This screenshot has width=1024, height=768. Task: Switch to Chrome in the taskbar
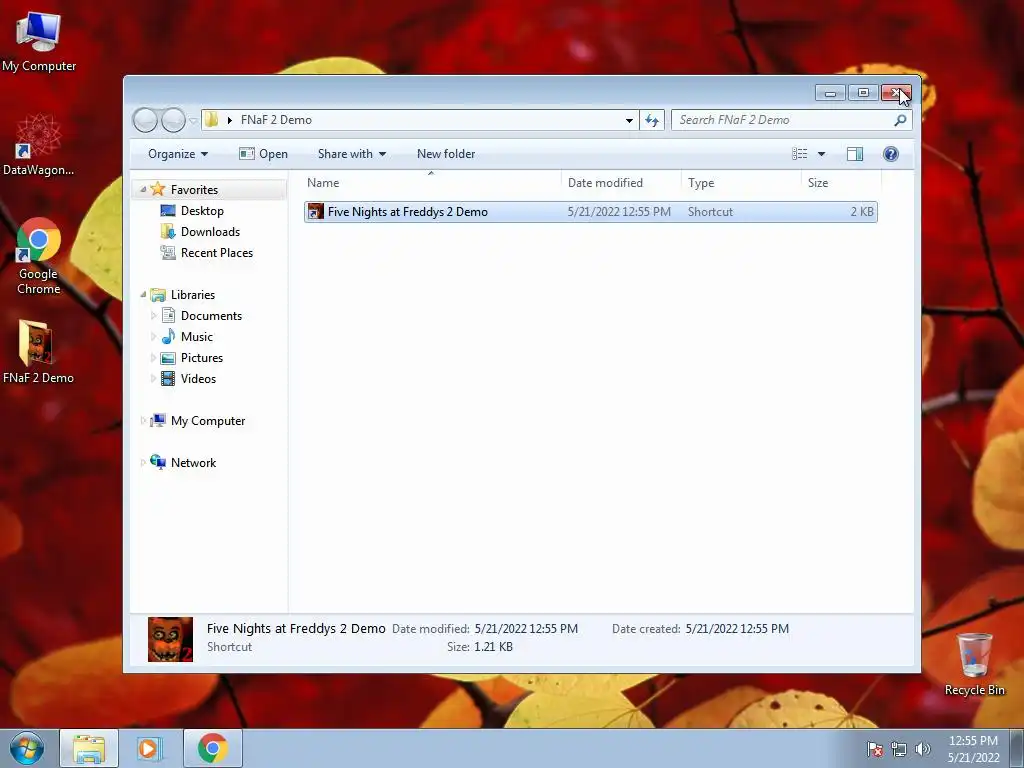point(212,748)
